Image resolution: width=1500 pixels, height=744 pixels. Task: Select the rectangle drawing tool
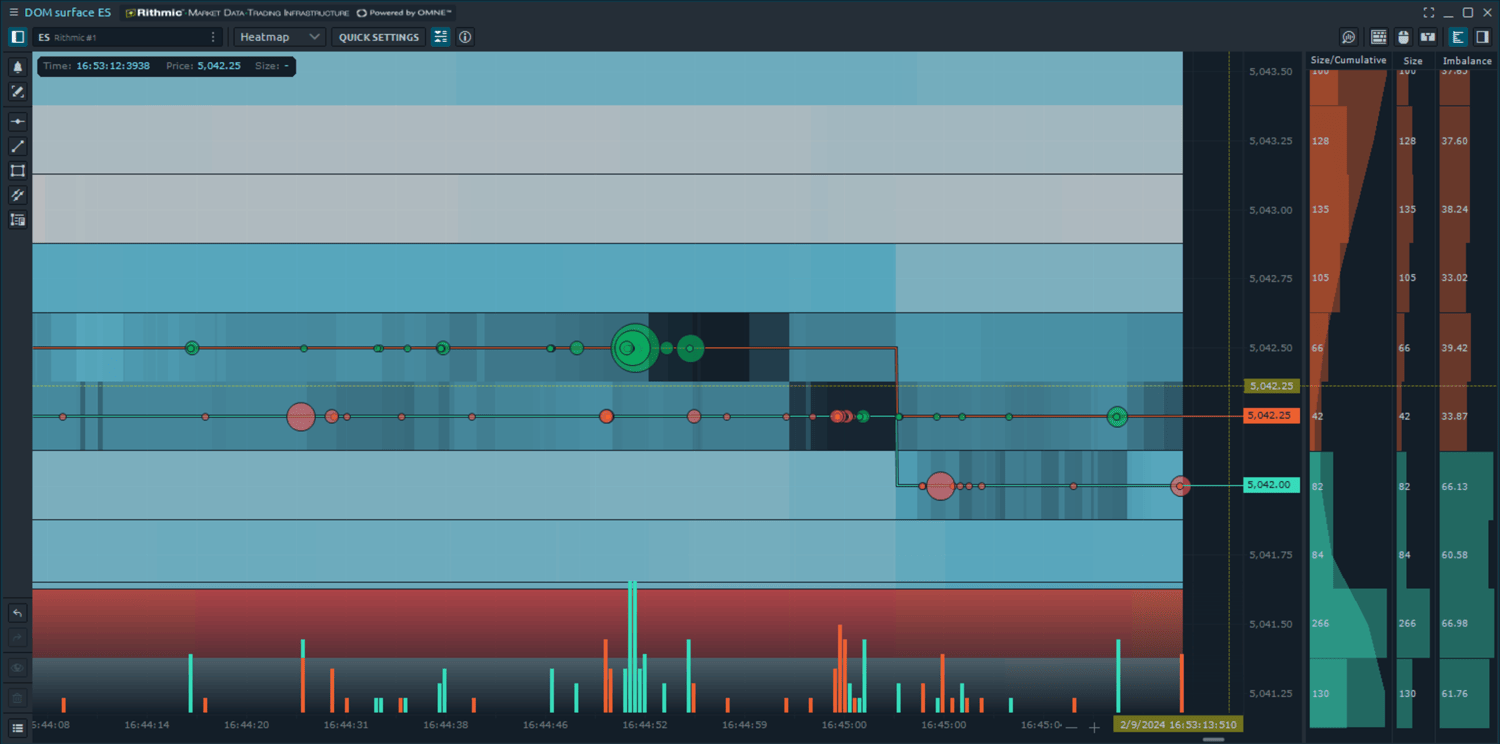[17, 171]
